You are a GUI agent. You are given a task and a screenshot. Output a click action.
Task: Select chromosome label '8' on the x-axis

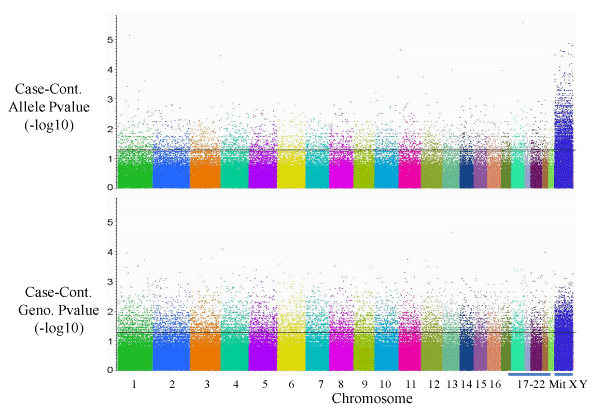341,384
